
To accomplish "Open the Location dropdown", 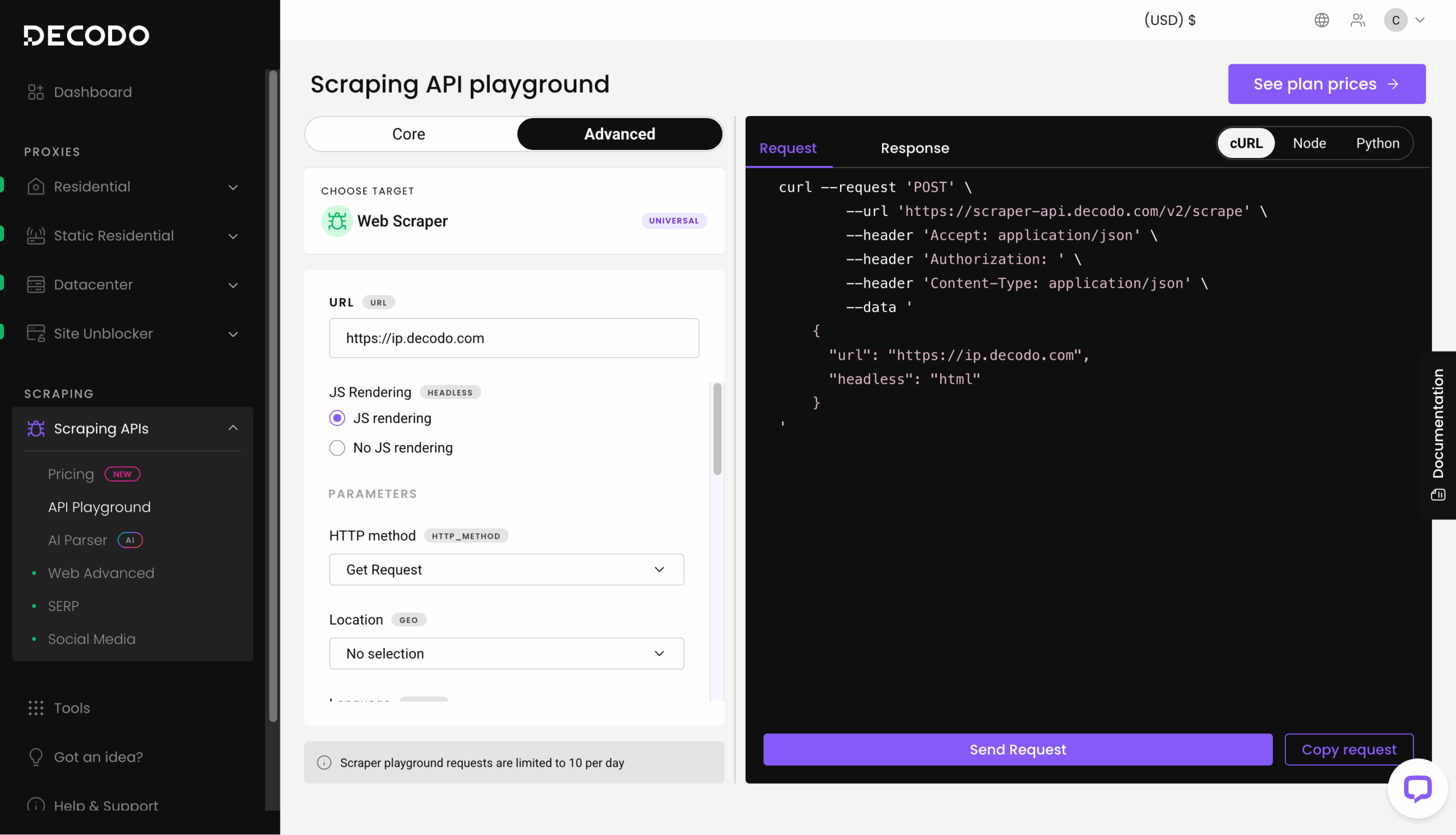I will click(x=506, y=654).
